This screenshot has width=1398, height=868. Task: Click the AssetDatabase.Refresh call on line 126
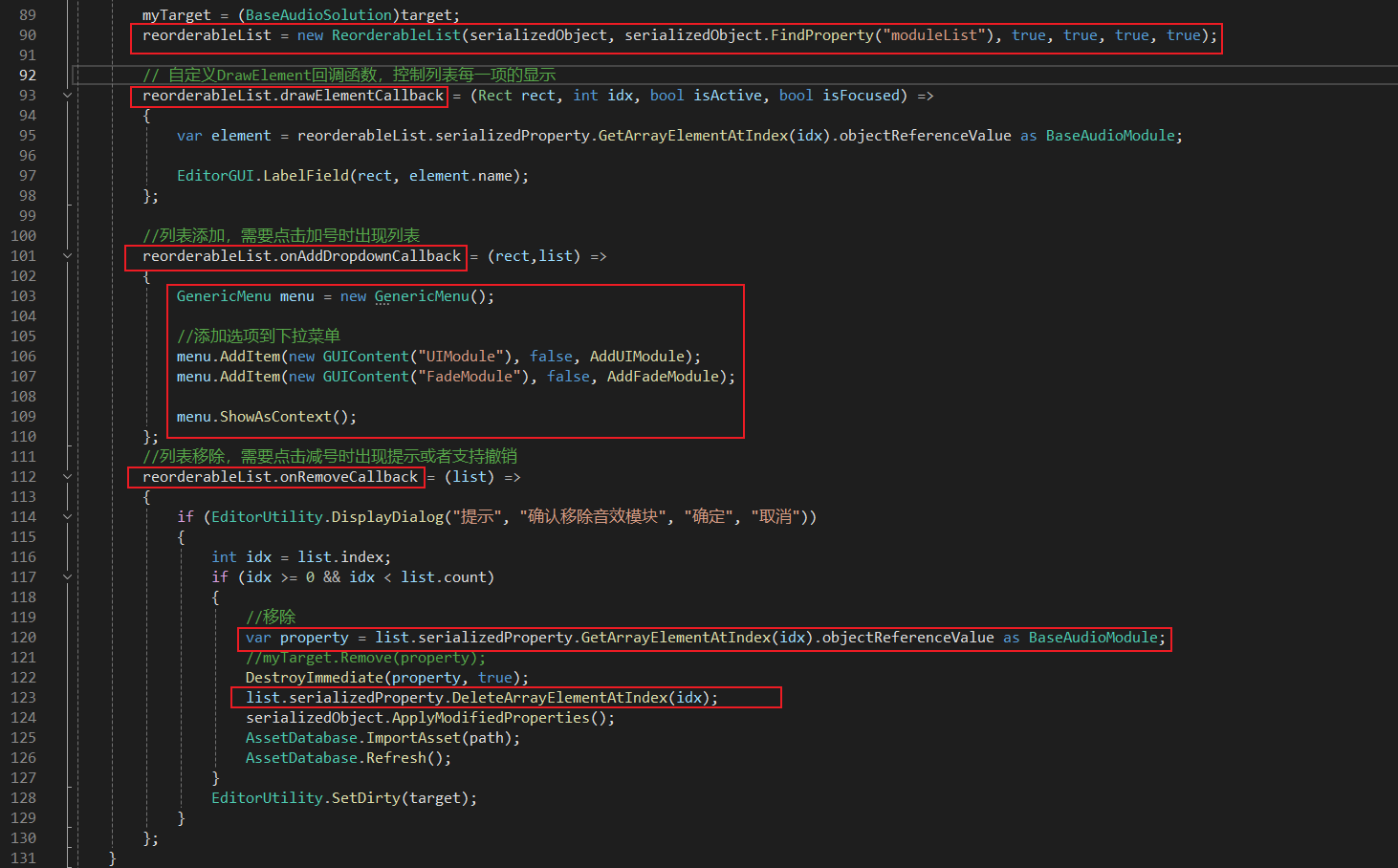[349, 758]
